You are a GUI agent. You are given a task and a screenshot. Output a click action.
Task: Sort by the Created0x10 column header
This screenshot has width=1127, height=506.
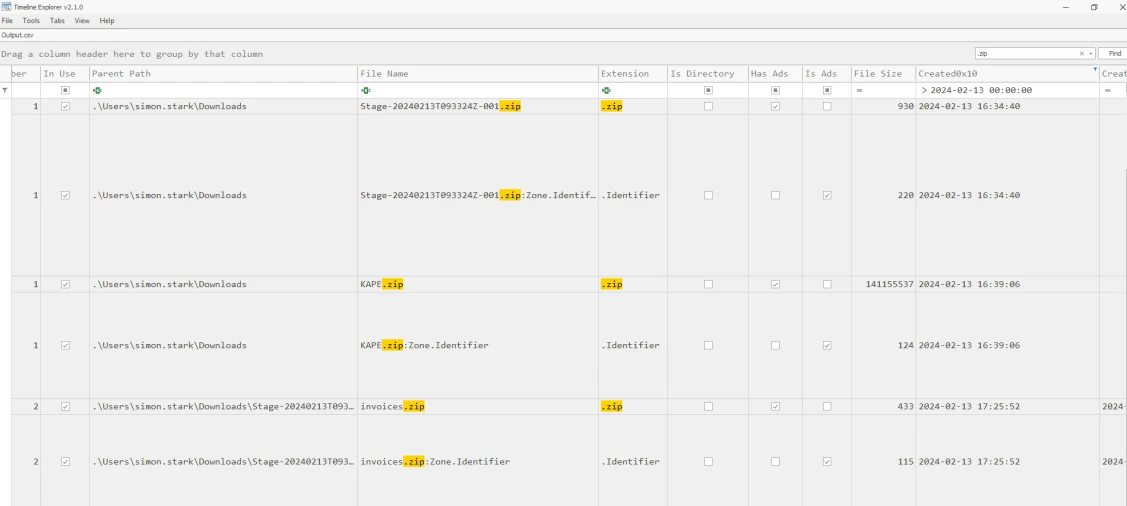point(1008,73)
